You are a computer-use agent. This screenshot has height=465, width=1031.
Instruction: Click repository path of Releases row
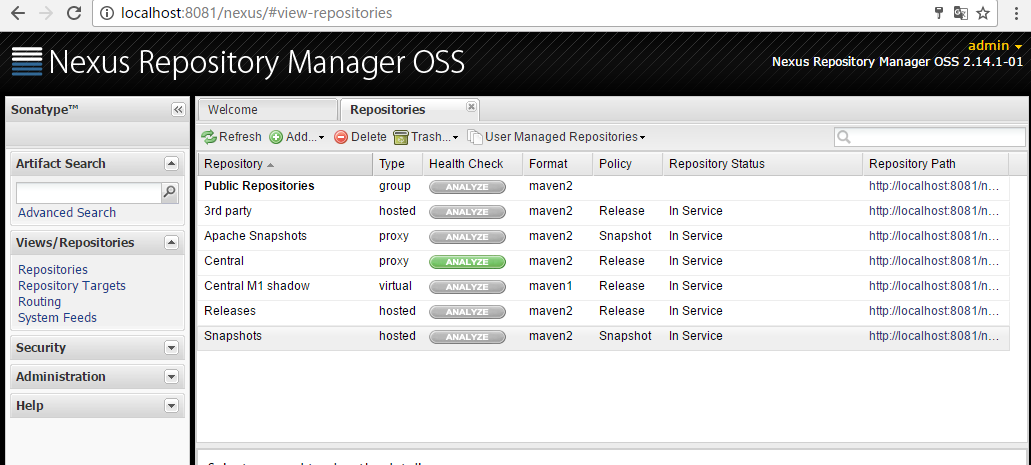[x=934, y=311]
